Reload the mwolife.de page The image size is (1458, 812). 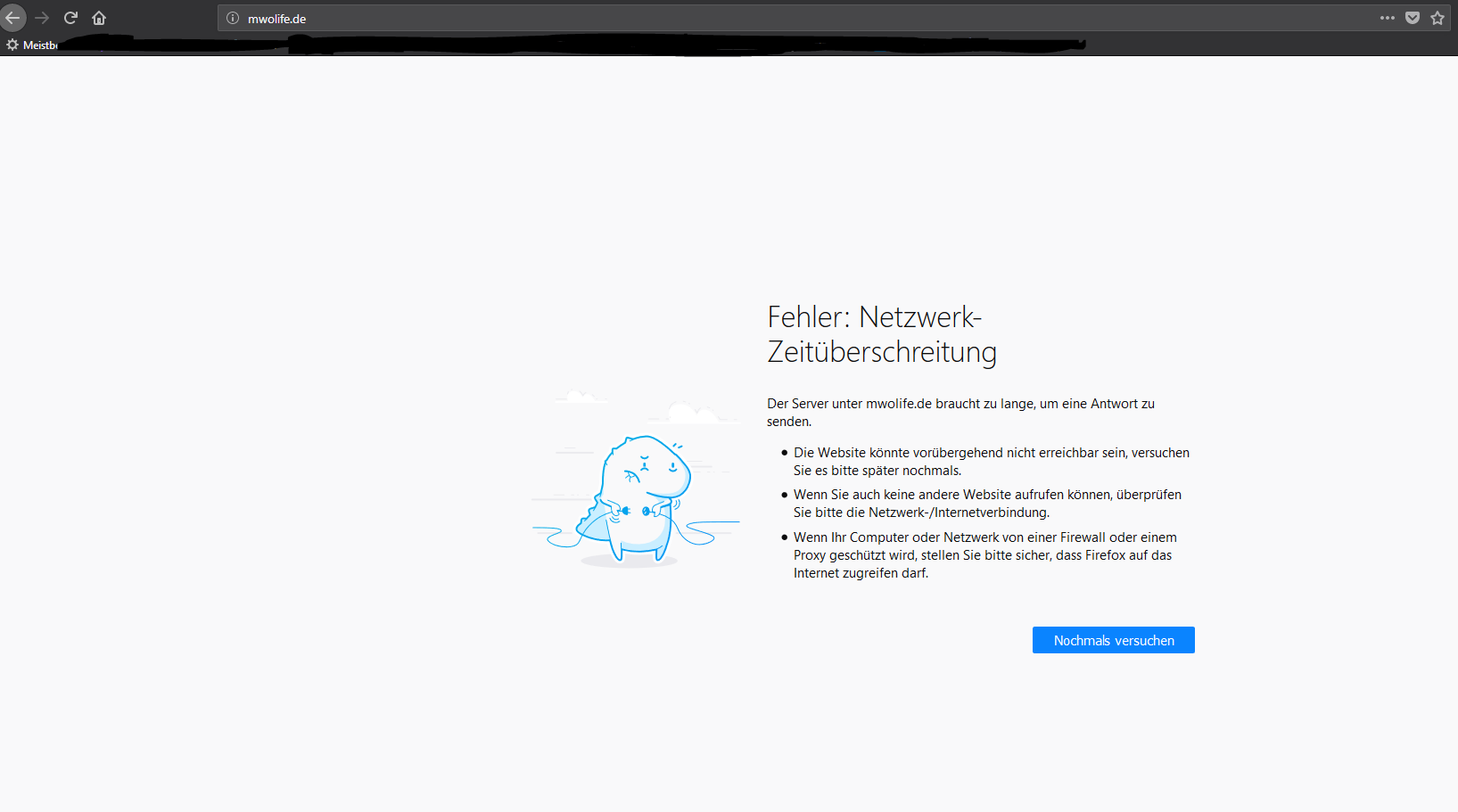(x=70, y=18)
